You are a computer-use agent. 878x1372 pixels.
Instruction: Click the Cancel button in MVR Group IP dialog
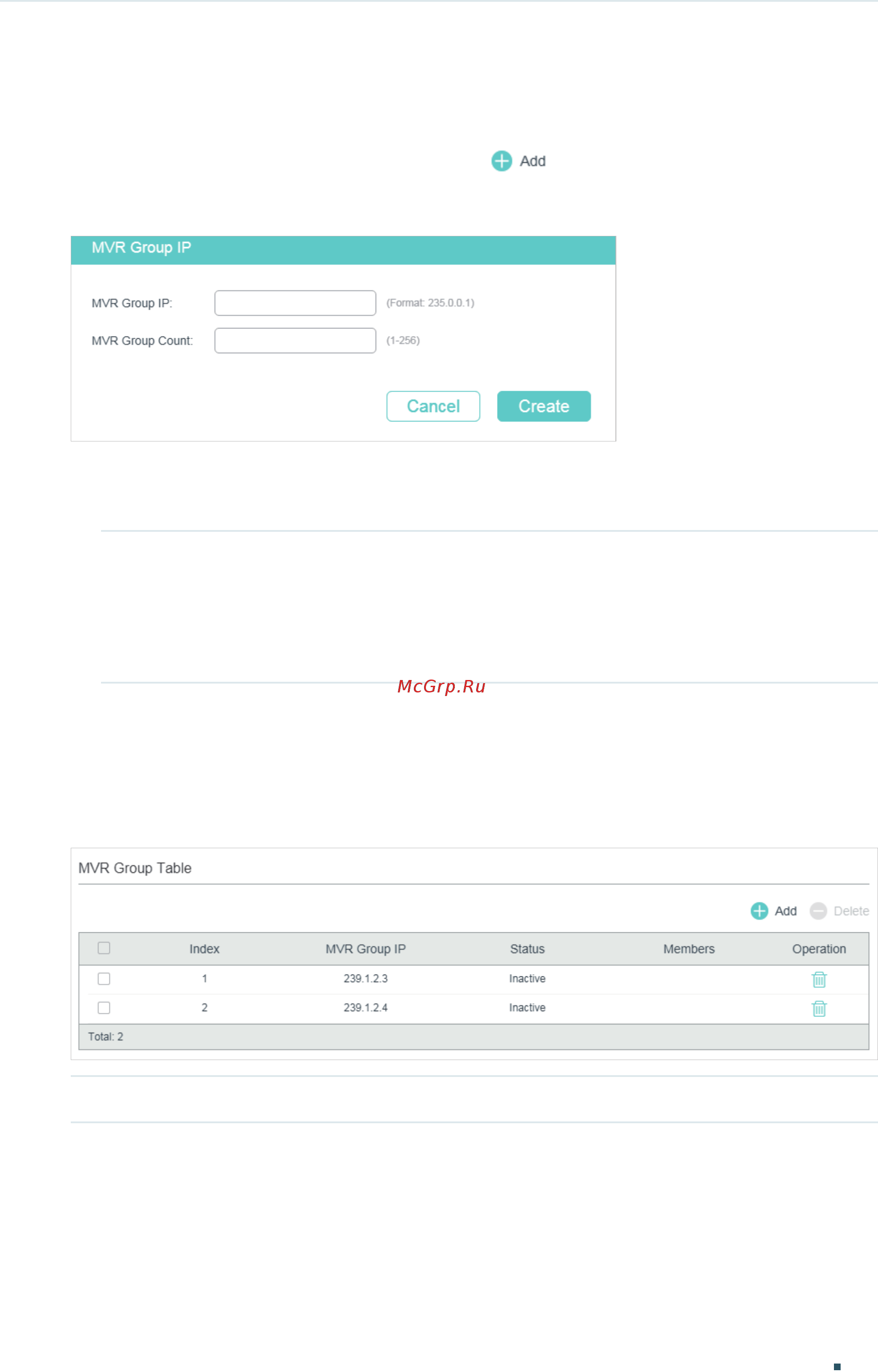pyautogui.click(x=433, y=406)
